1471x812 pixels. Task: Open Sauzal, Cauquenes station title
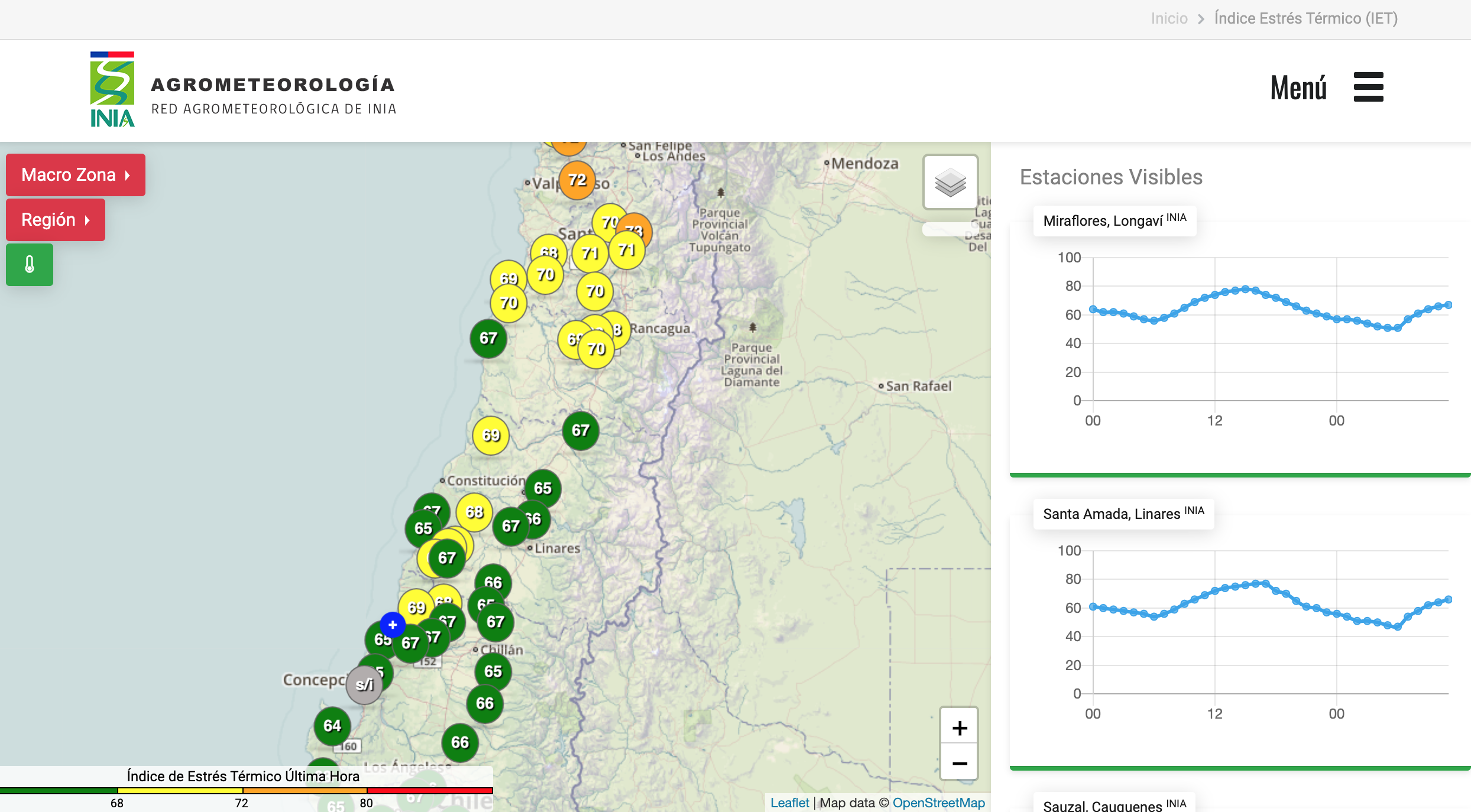click(x=1114, y=805)
